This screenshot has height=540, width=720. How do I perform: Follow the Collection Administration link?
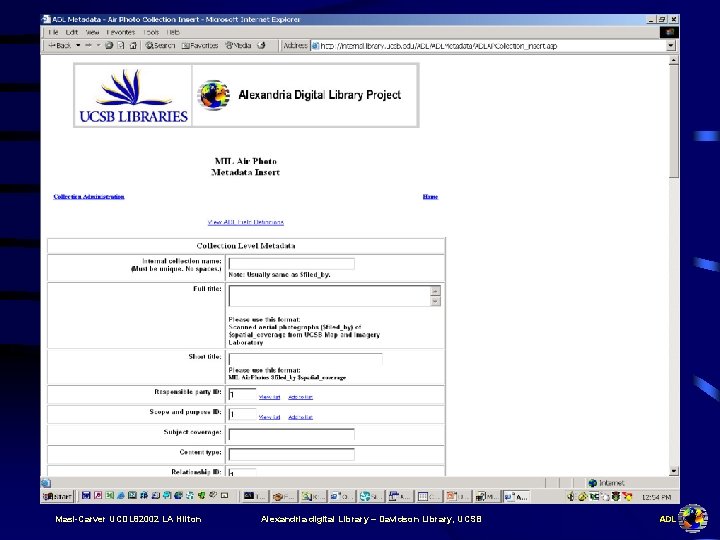coord(89,197)
